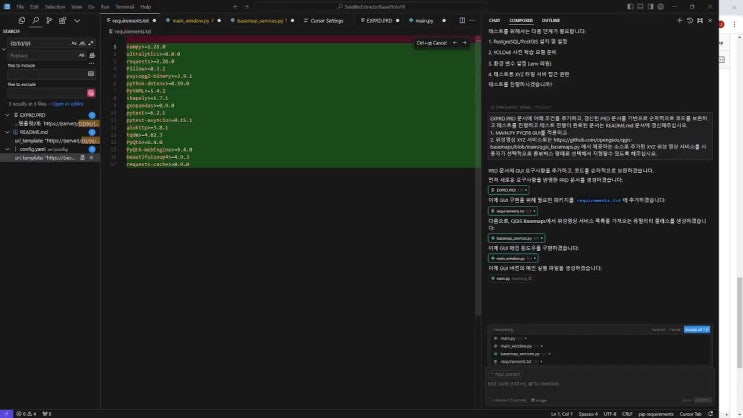Close the composer side panel
Viewport: 743px width, 418px height.
click(710, 21)
